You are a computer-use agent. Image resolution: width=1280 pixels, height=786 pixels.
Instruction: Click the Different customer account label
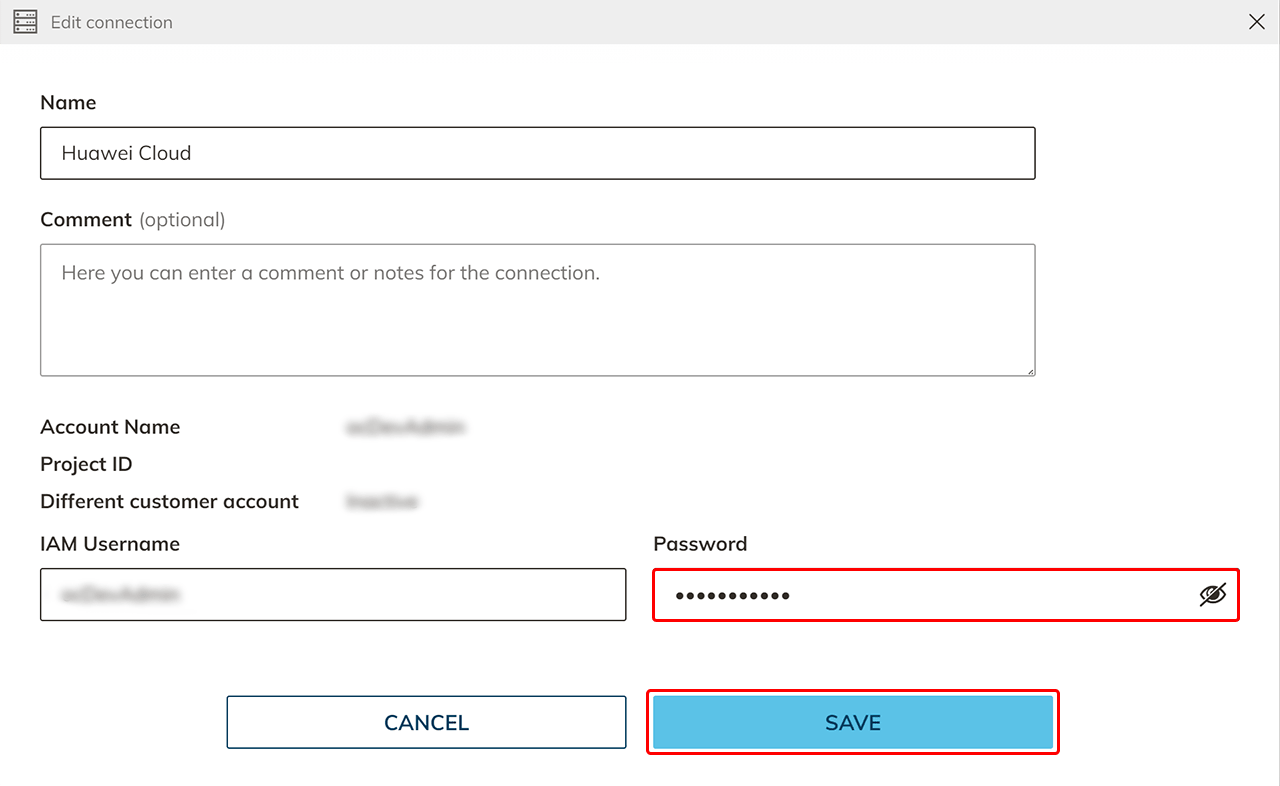pos(169,501)
